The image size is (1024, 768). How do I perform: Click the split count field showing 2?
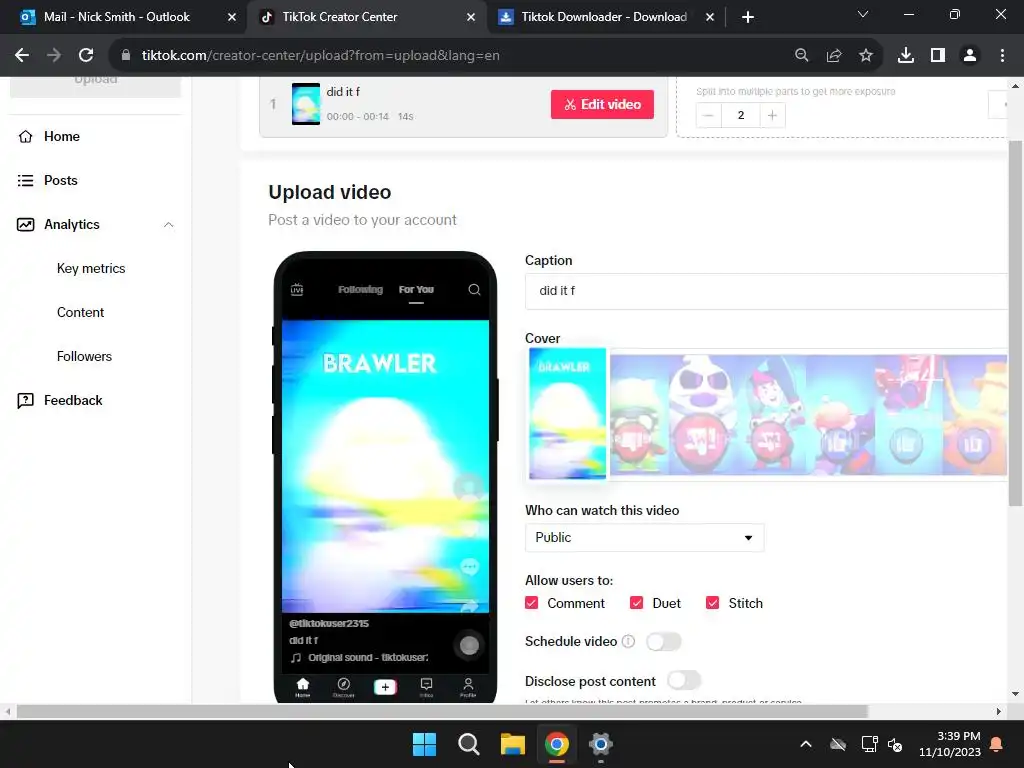click(x=741, y=116)
